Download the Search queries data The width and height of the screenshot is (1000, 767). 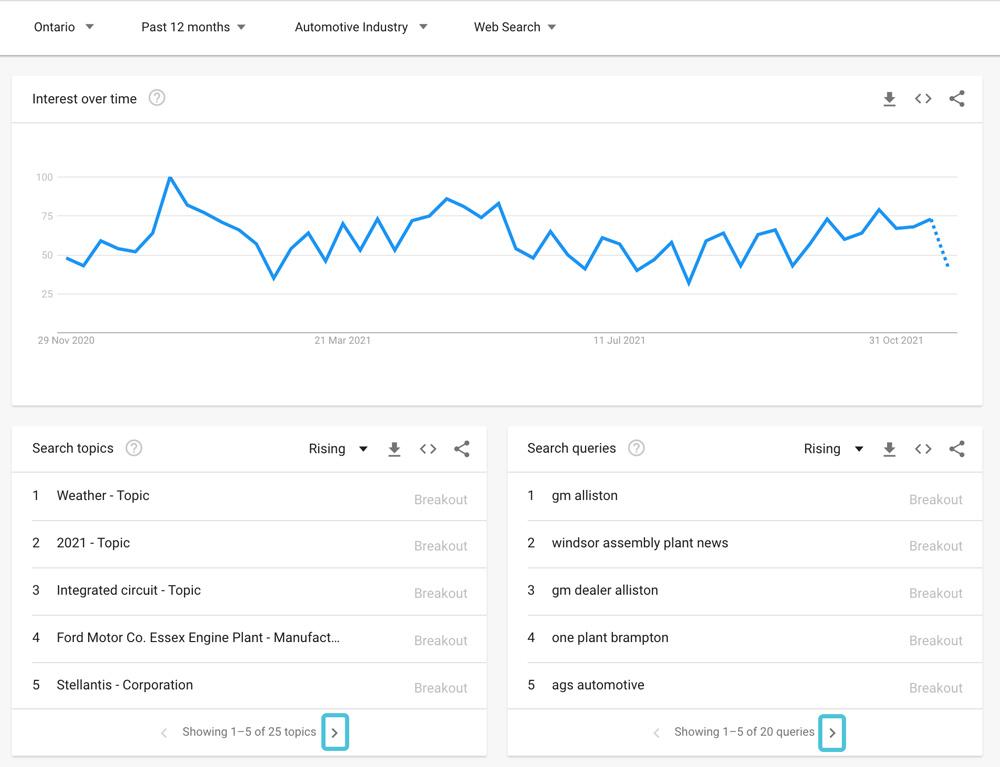point(889,449)
